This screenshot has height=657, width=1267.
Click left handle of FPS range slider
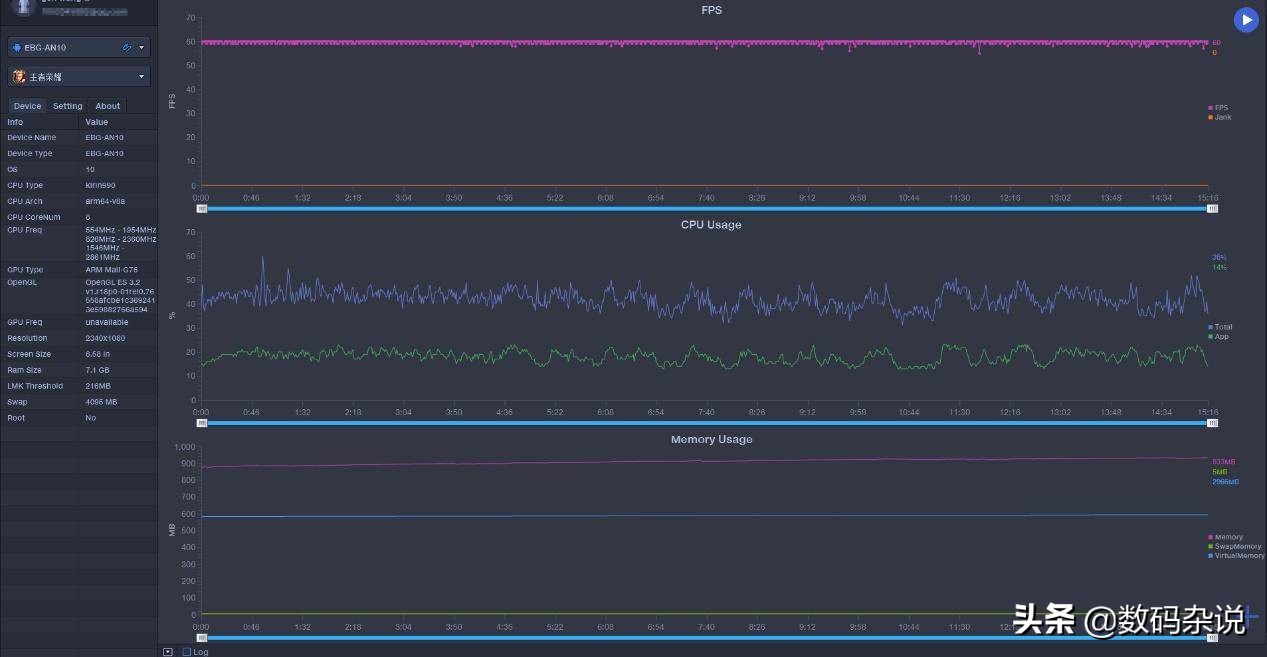(x=202, y=208)
